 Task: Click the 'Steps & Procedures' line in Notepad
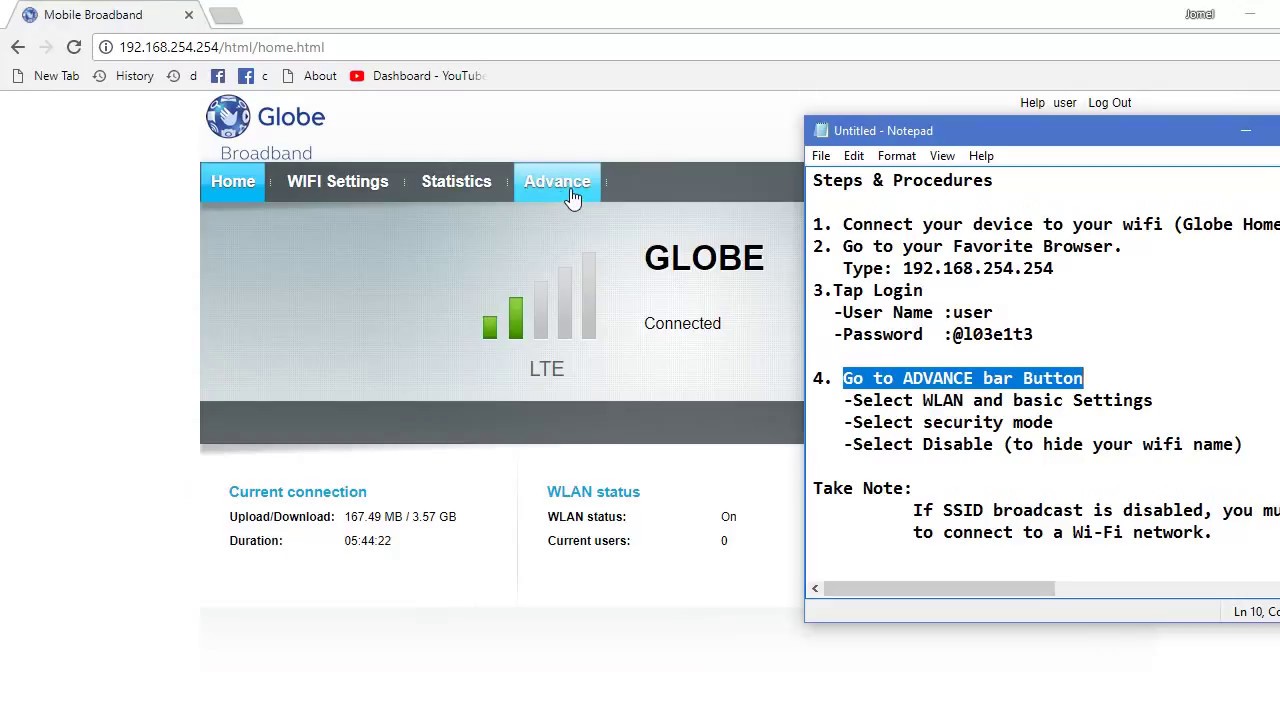[903, 180]
